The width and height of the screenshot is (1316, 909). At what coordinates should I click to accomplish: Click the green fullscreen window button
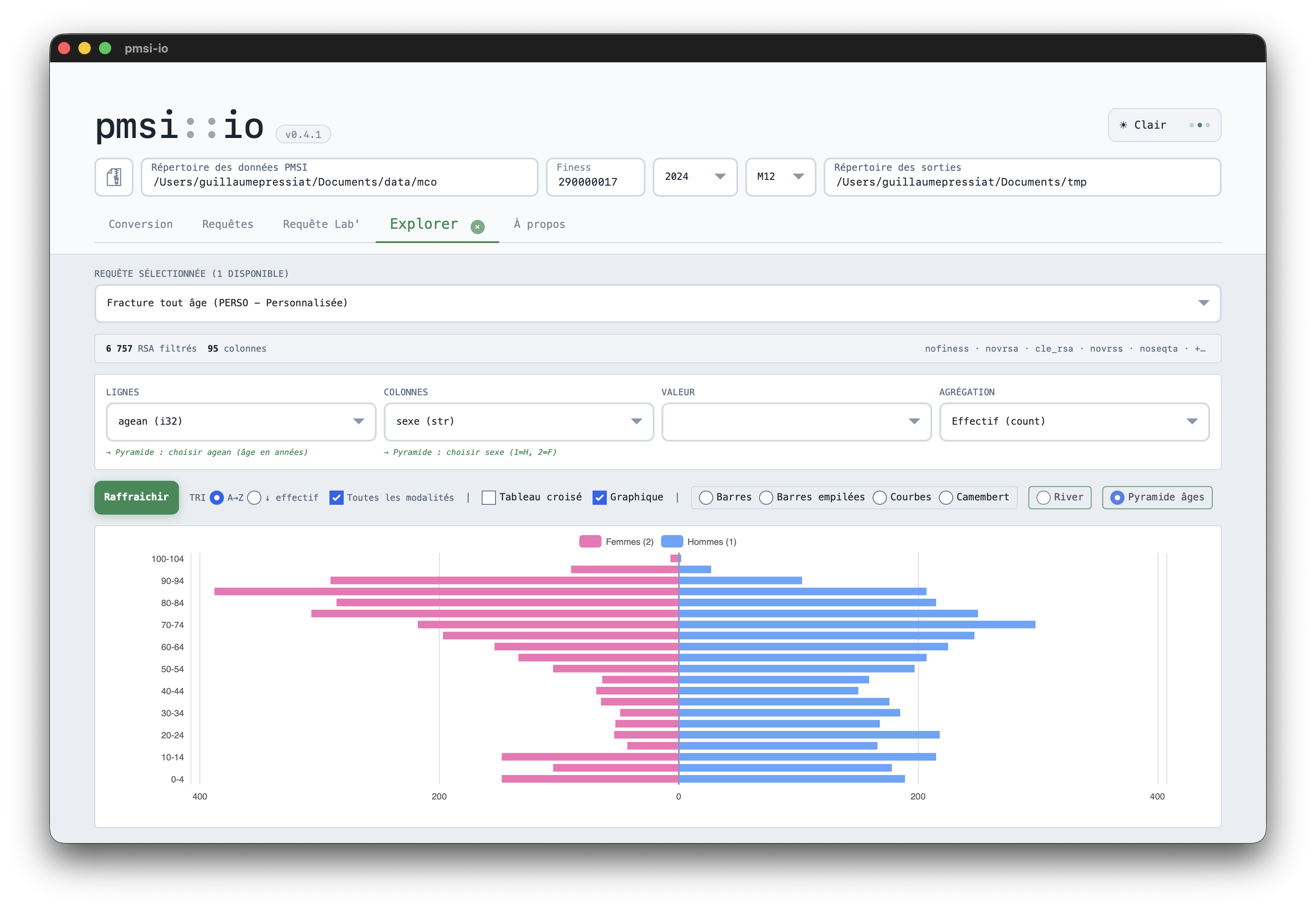point(105,49)
